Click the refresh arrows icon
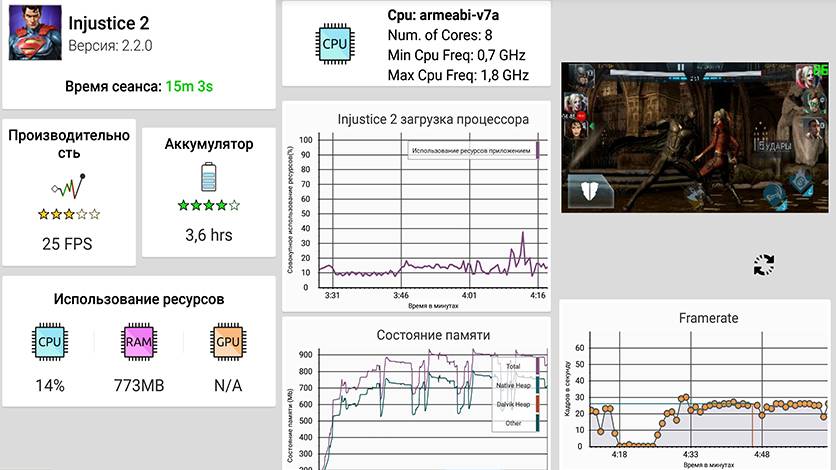Image resolution: width=836 pixels, height=470 pixels. click(x=764, y=265)
